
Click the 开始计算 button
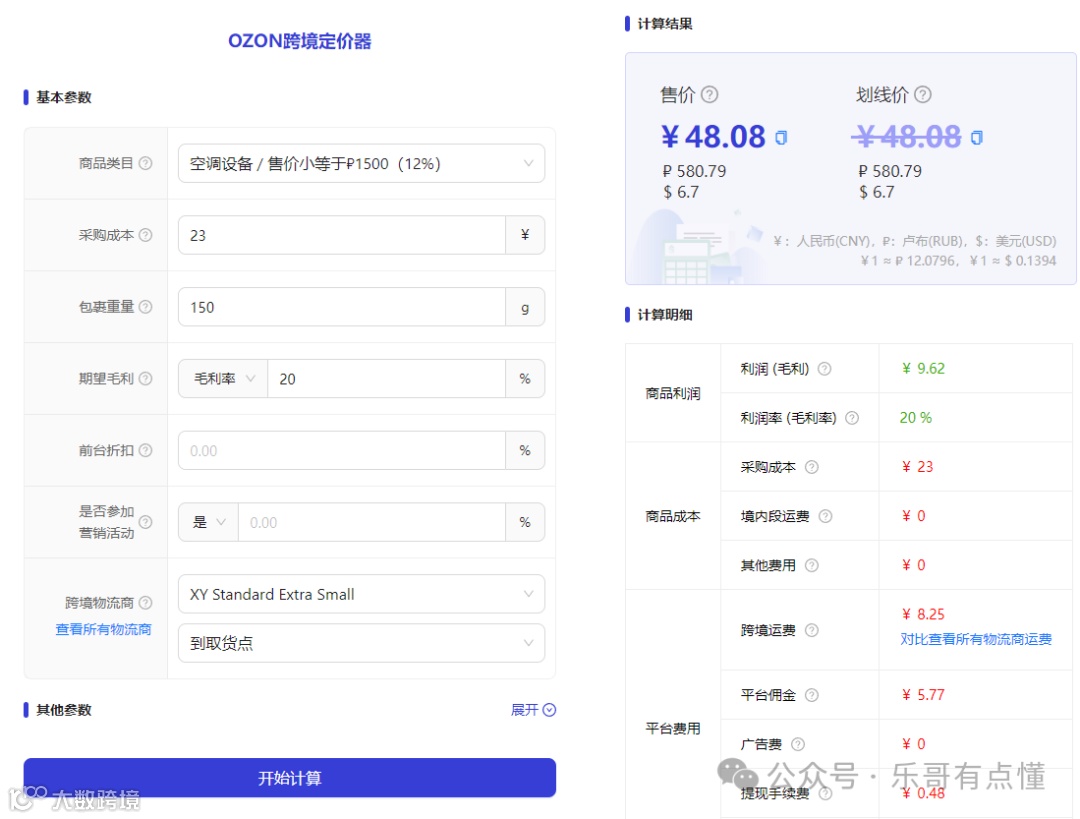(x=289, y=778)
